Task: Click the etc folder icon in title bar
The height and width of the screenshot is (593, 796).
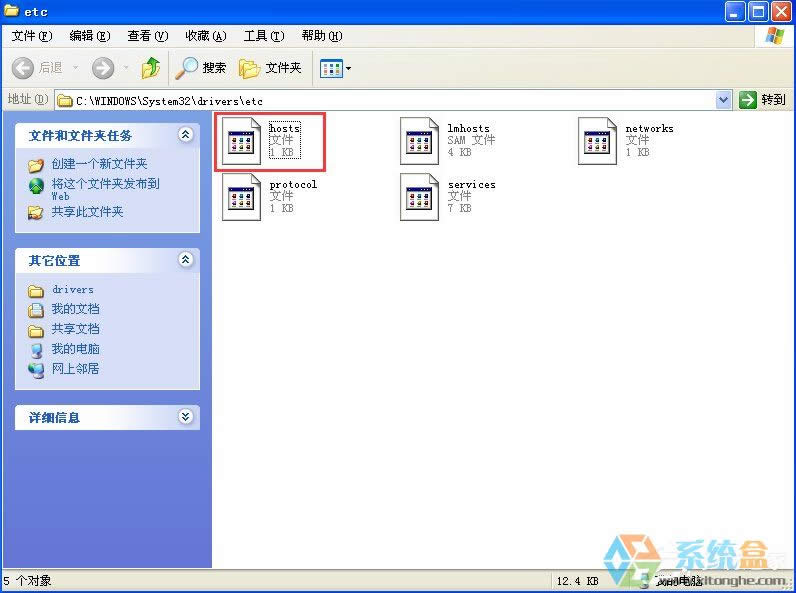Action: [11, 11]
